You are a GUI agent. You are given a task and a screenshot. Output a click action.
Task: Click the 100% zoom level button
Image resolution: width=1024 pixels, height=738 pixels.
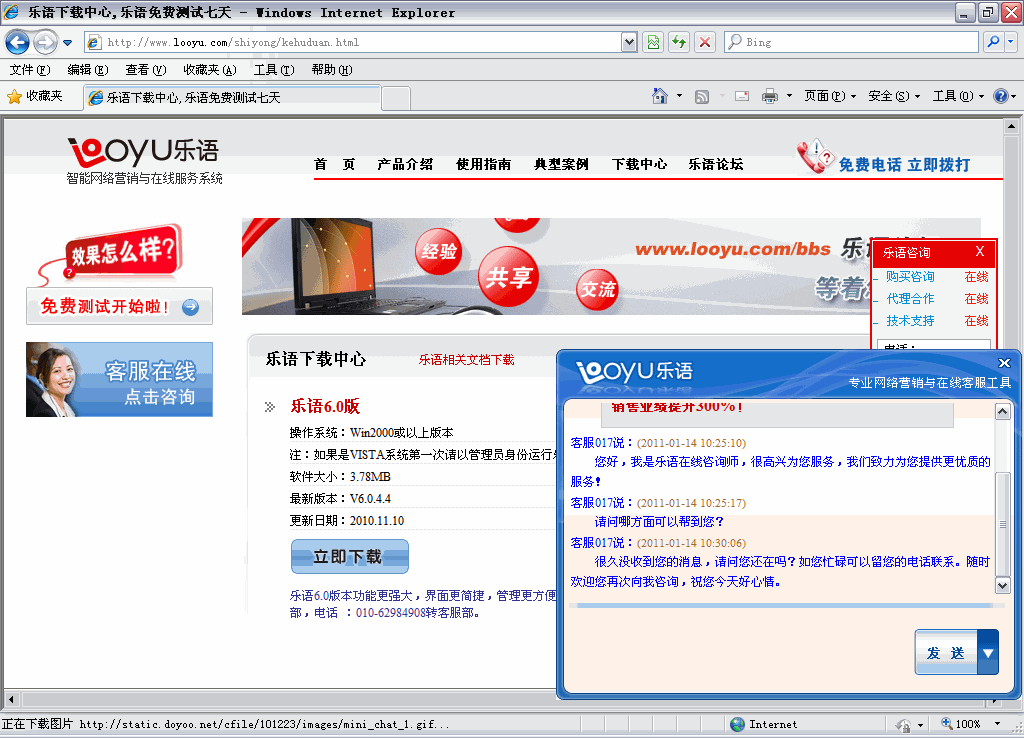coord(961,724)
